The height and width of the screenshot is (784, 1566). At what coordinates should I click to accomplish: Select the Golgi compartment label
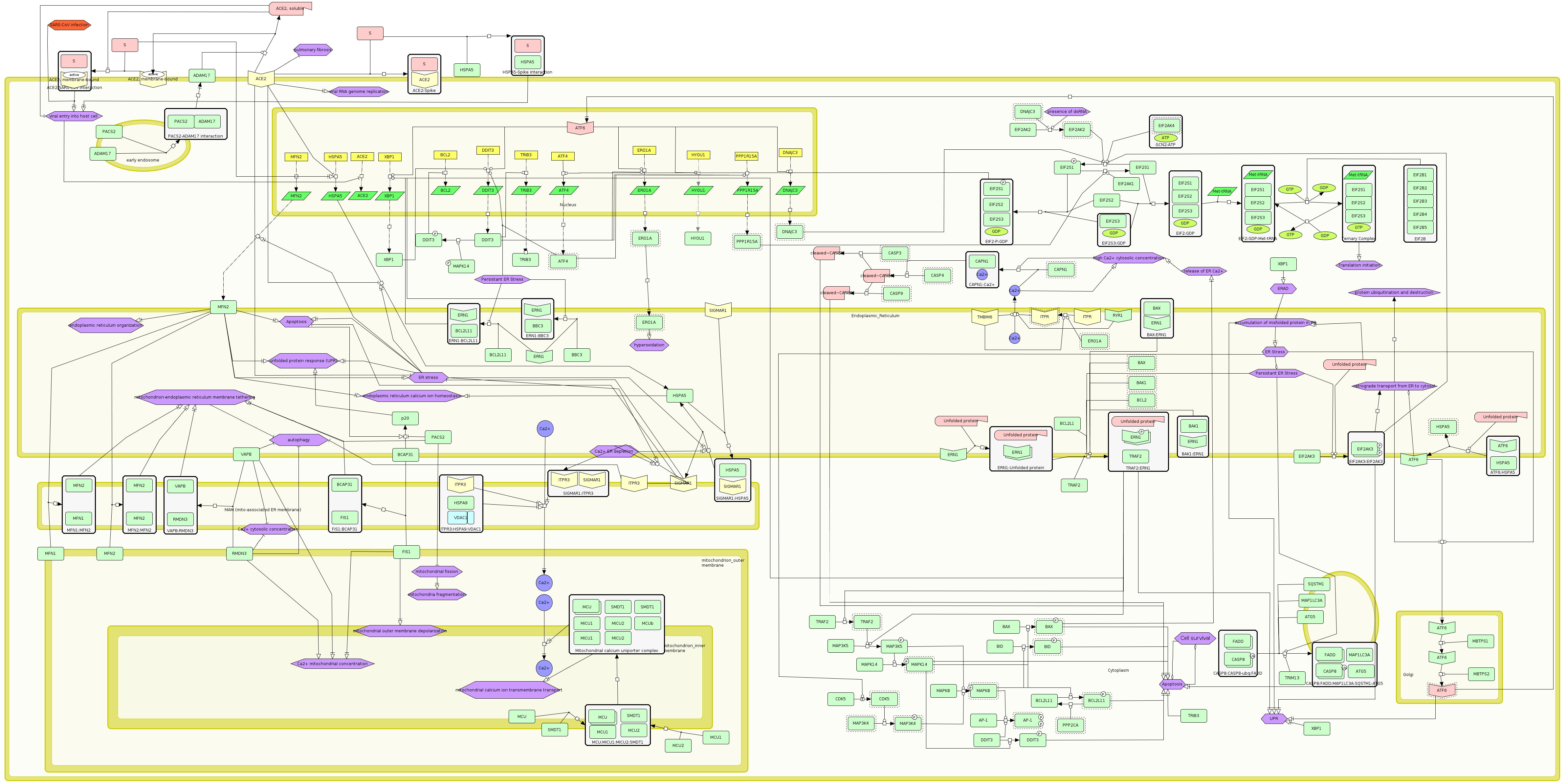coord(1408,675)
